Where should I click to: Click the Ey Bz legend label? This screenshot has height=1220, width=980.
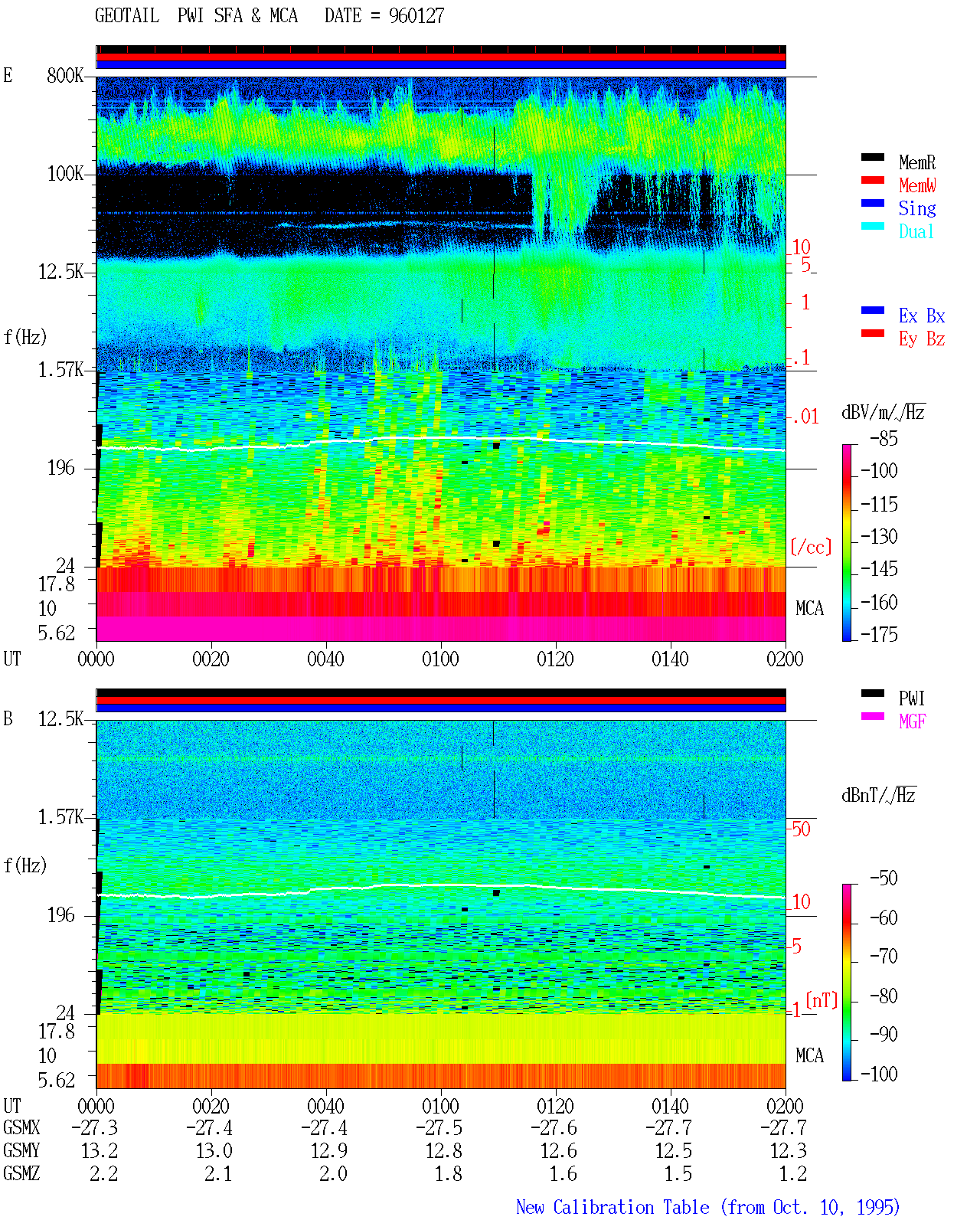coord(922,339)
